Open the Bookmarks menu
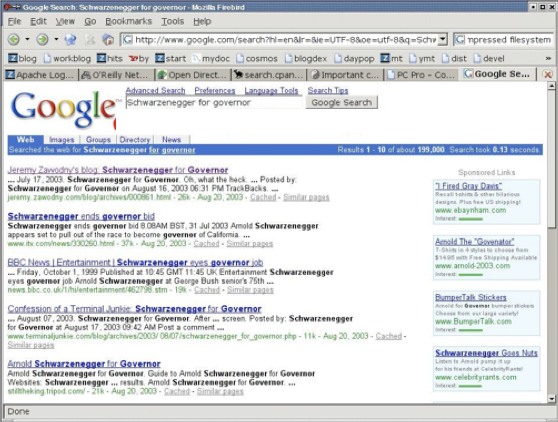This screenshot has height=422, width=558. click(128, 21)
